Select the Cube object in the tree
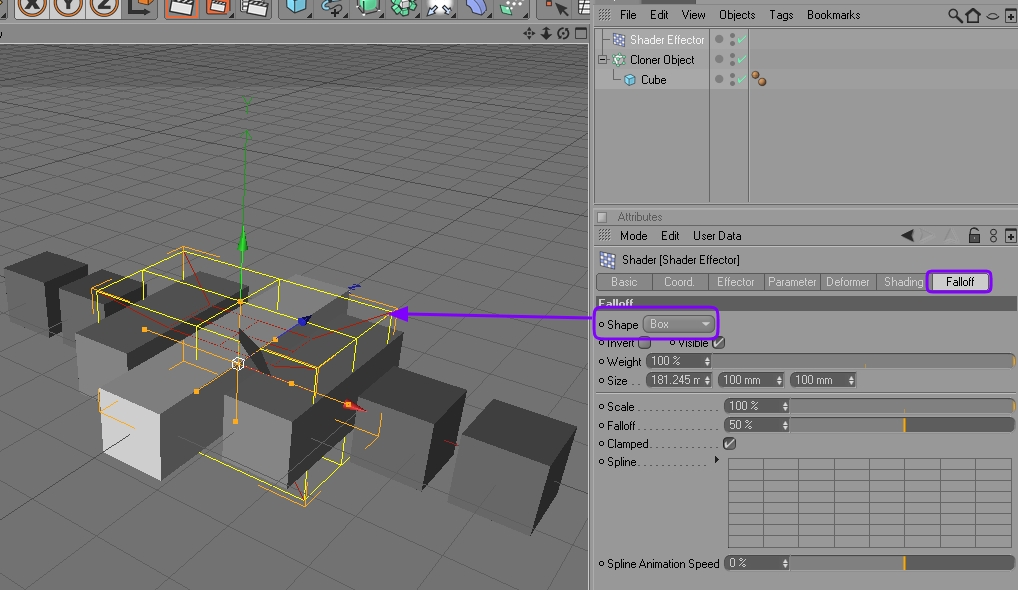 [653, 80]
